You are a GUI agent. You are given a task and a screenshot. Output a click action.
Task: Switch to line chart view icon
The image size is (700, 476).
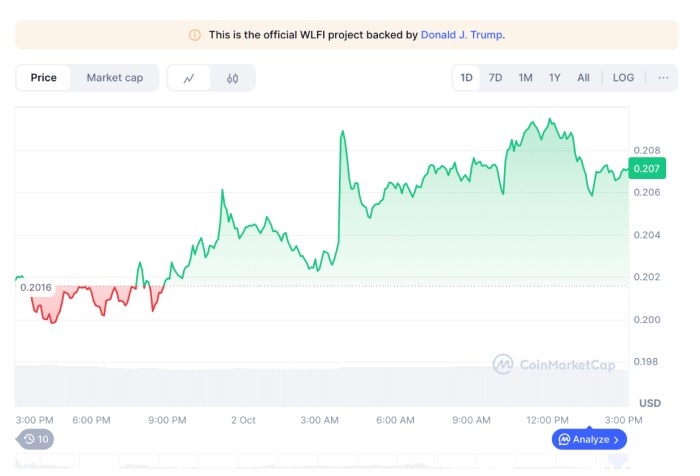[189, 78]
